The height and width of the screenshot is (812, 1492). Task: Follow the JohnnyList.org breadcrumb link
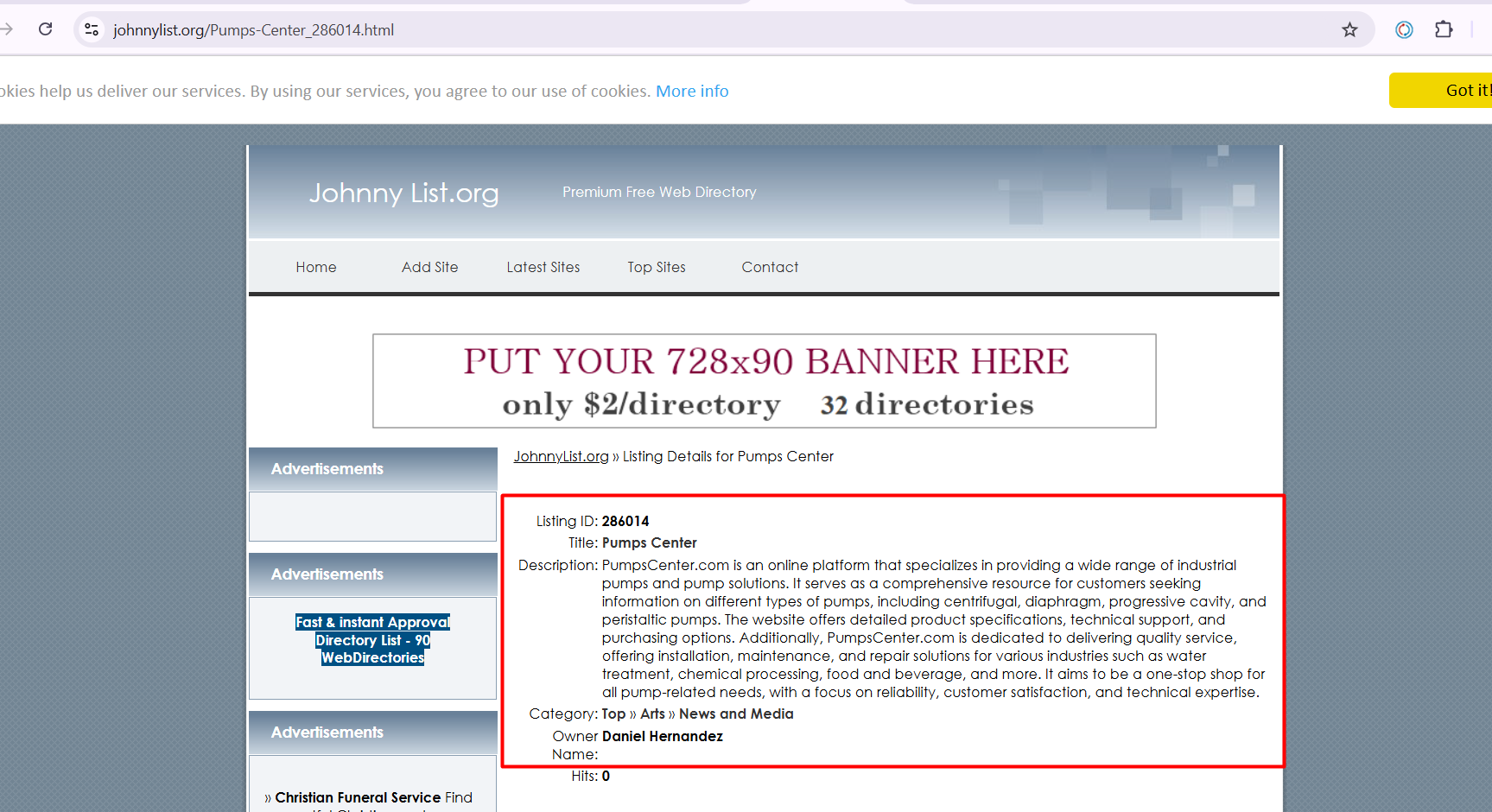pos(562,456)
